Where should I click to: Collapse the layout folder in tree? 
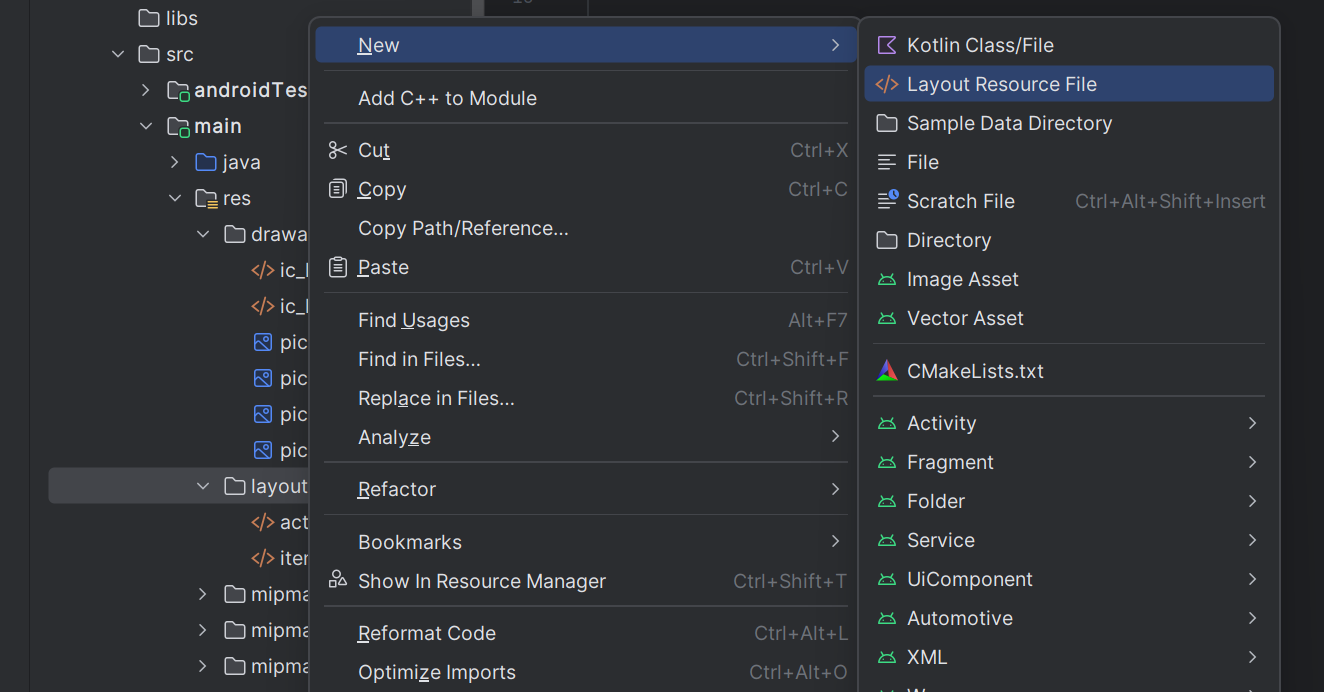coord(204,486)
